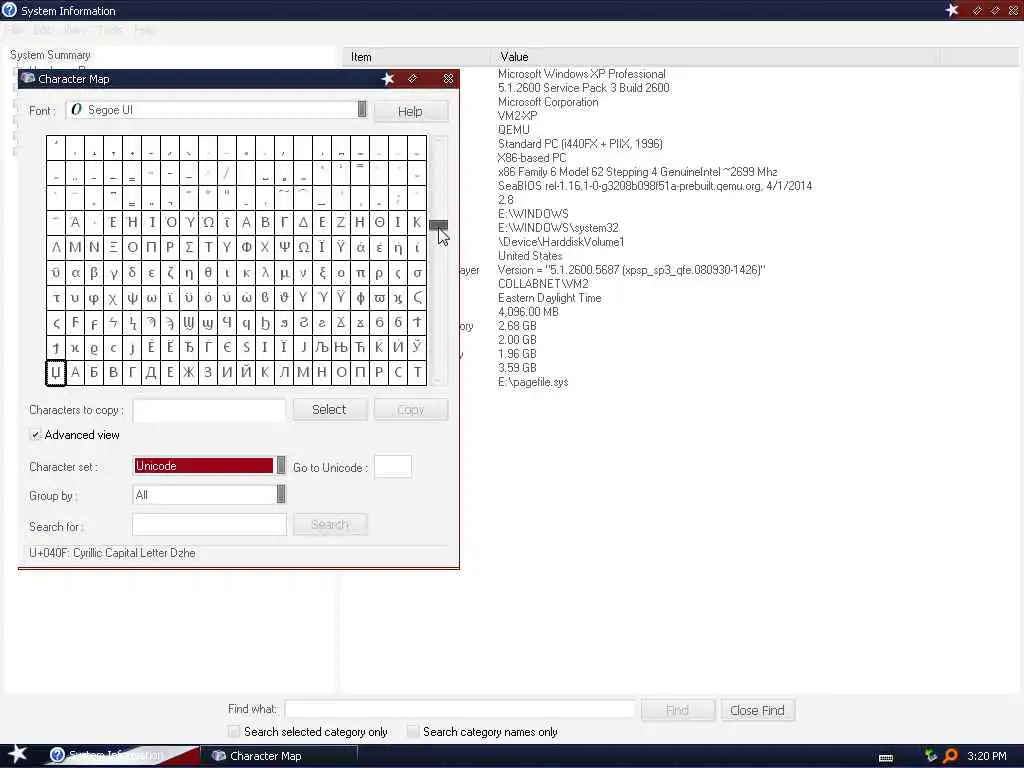Click the star button on Character Map title bar
Screen dimensions: 1024x768
[388, 78]
